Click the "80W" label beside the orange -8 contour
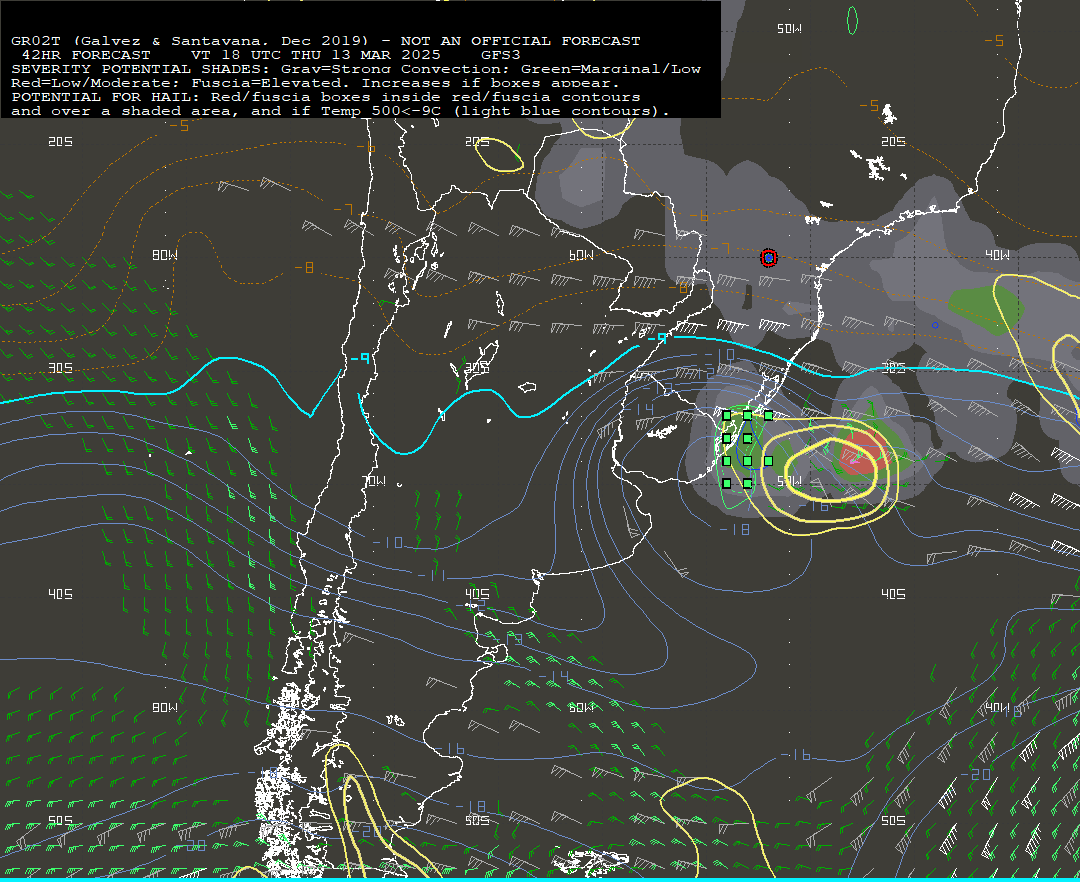This screenshot has height=882, width=1080. click(165, 255)
